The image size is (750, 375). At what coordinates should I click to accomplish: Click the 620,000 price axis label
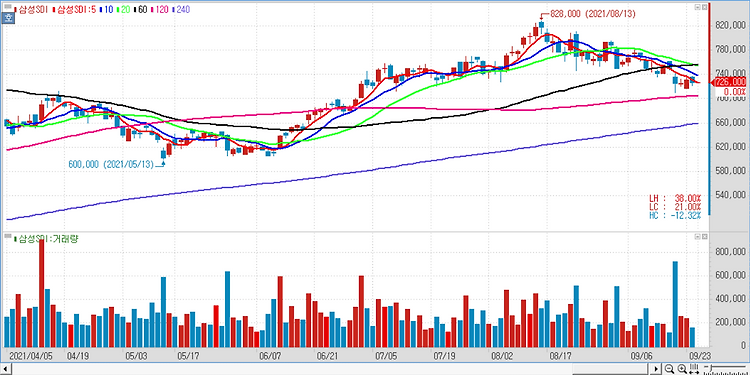[x=731, y=147]
